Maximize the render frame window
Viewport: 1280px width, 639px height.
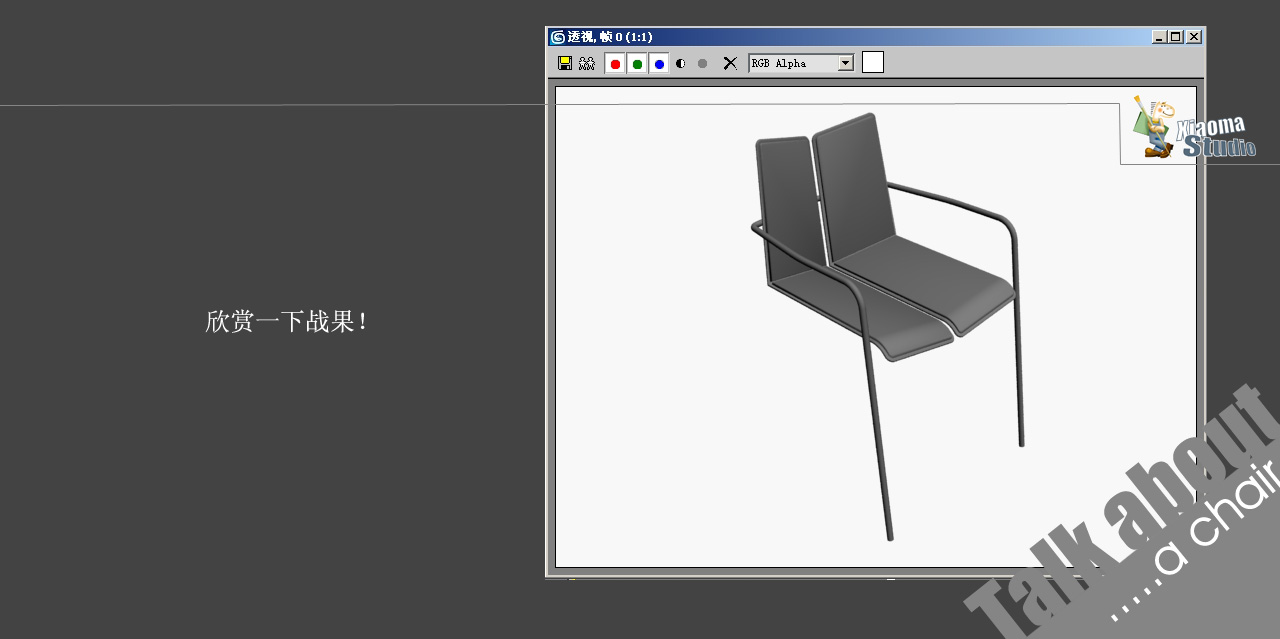tap(1176, 37)
